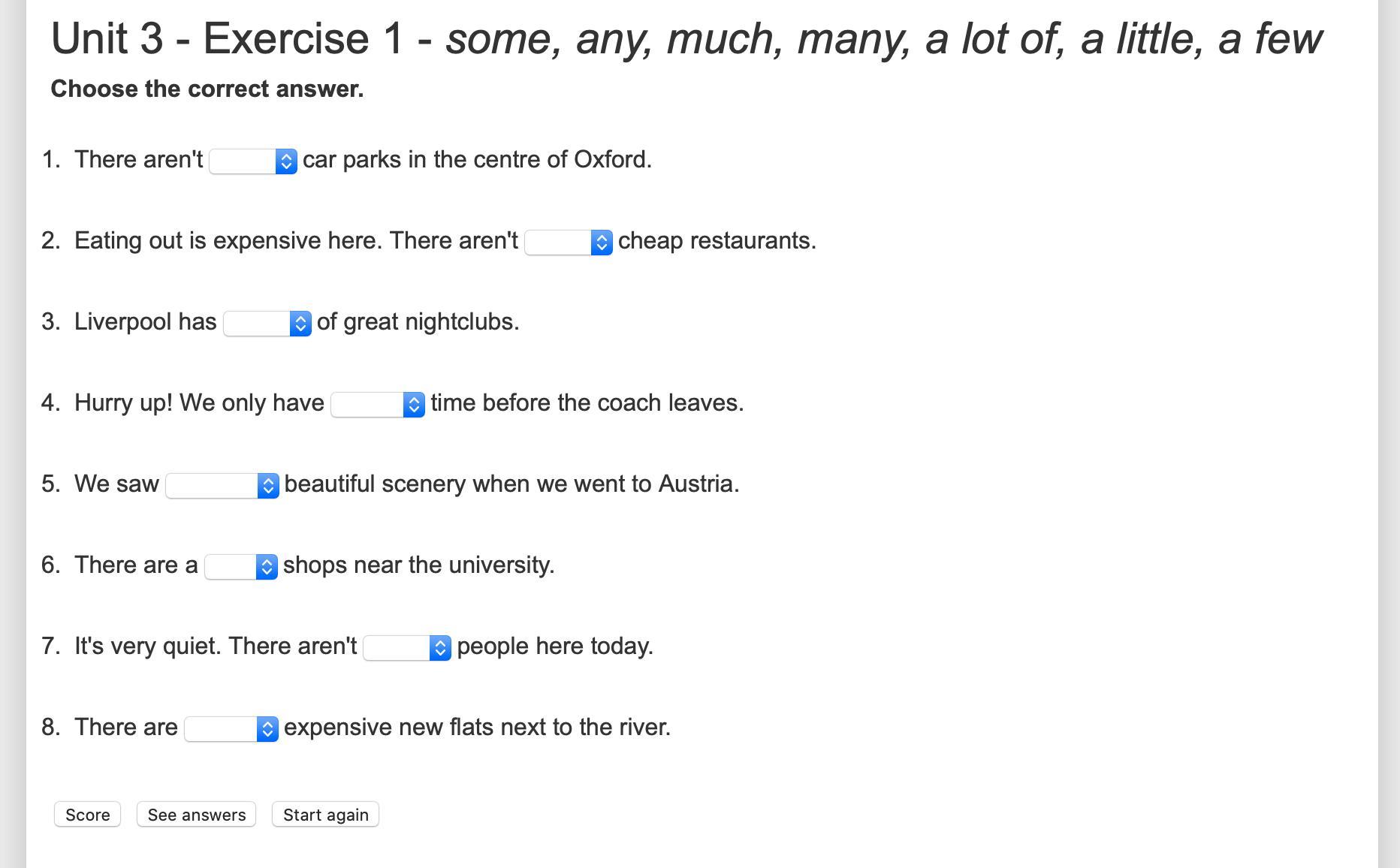Click sentence text 'of great nightclubs'
The height and width of the screenshot is (868, 1400).
[418, 322]
